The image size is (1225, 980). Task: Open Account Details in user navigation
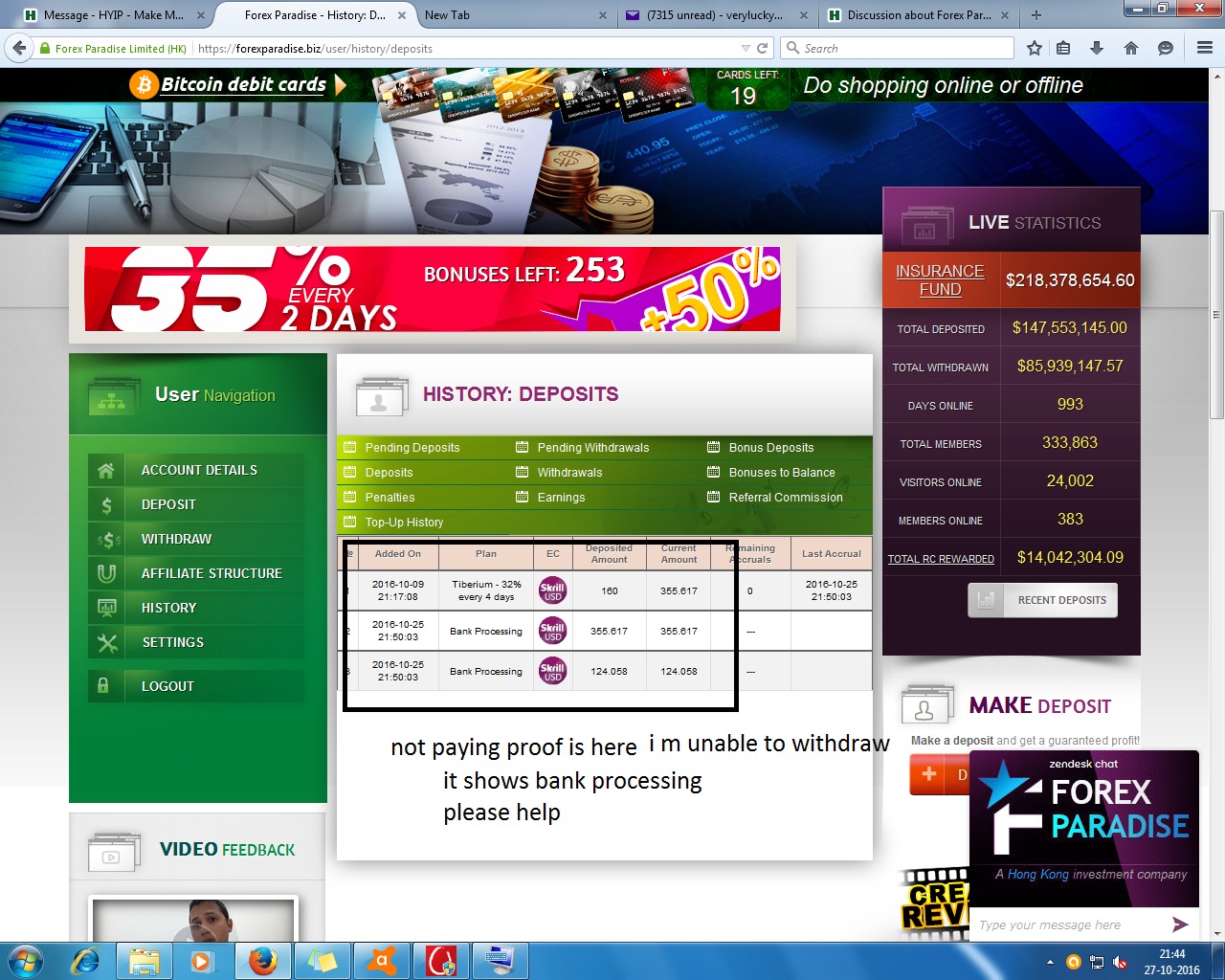[199, 470]
